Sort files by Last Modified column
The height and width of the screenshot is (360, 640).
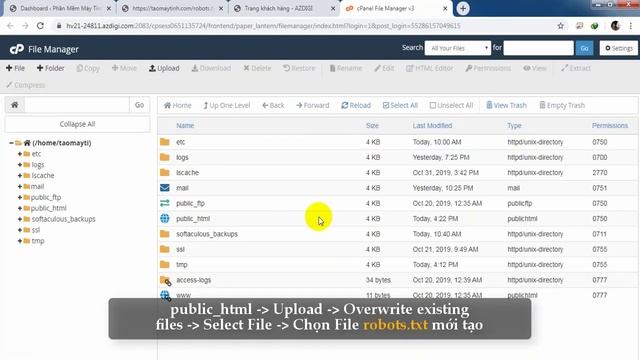tap(432, 126)
